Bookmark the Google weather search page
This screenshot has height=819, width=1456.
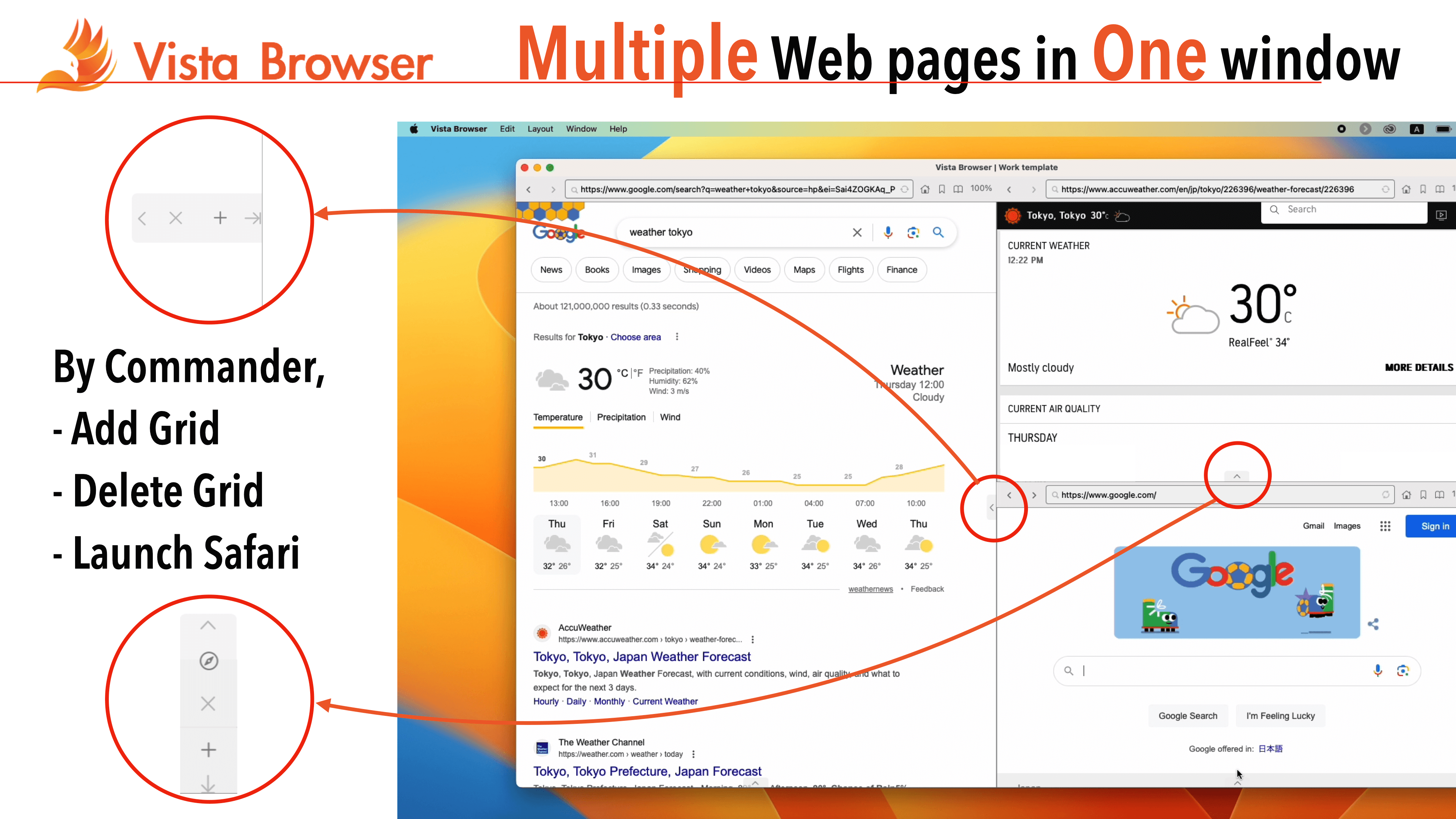point(941,189)
